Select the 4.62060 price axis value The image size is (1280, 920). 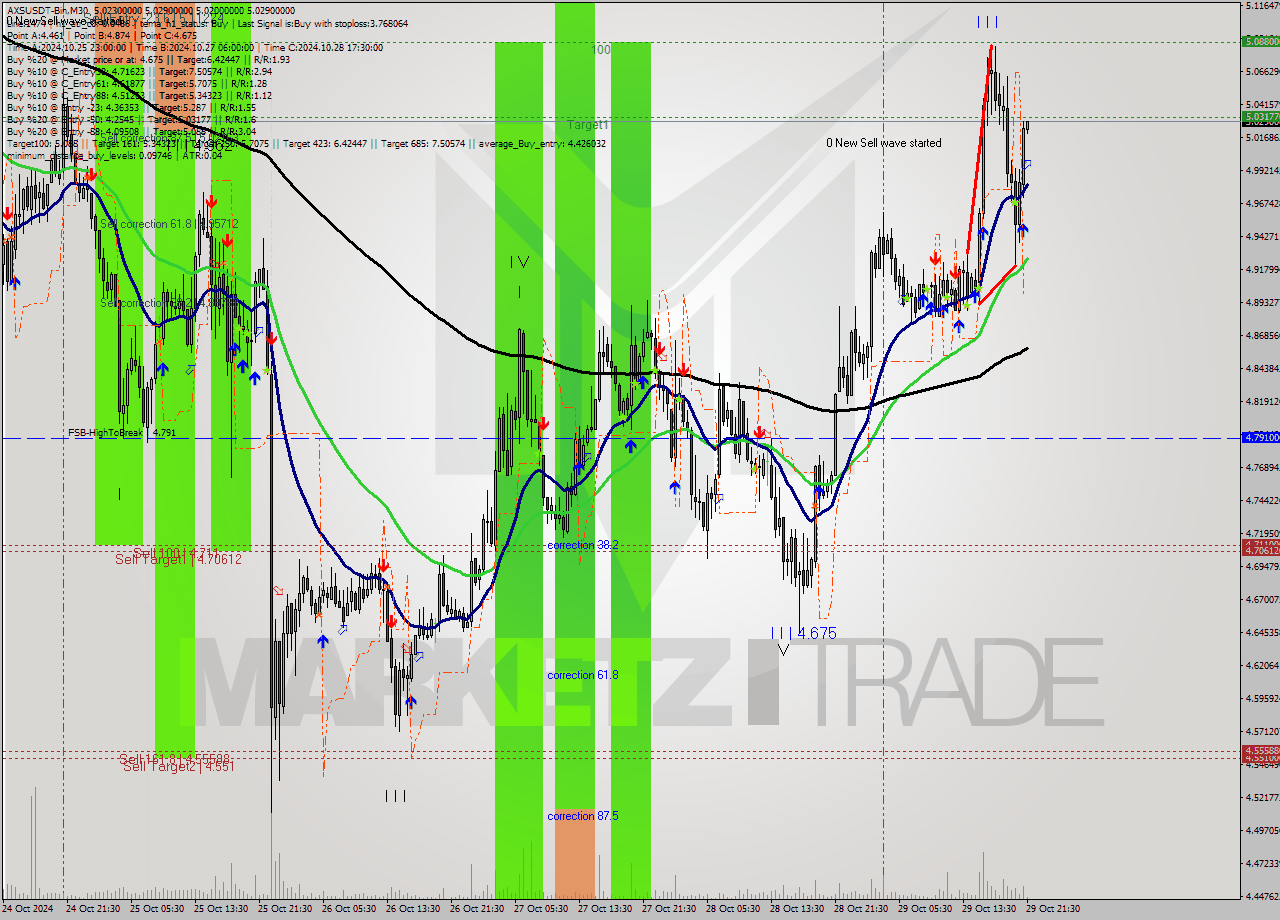pos(1262,665)
